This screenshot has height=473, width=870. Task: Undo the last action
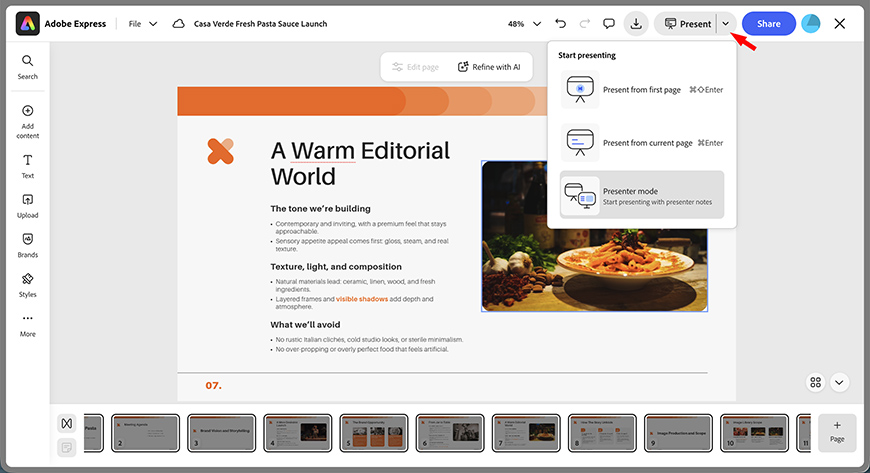(x=560, y=23)
